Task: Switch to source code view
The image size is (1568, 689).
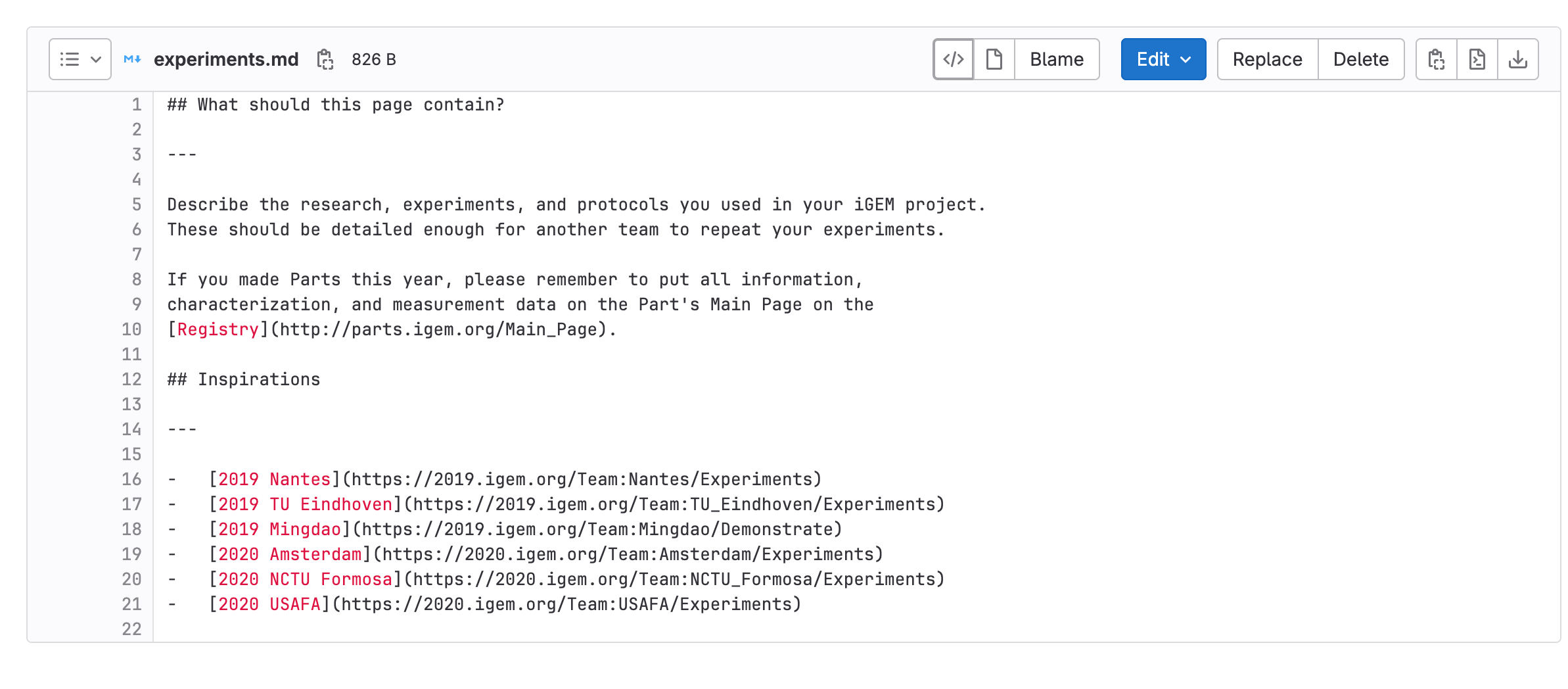Action: pos(953,59)
